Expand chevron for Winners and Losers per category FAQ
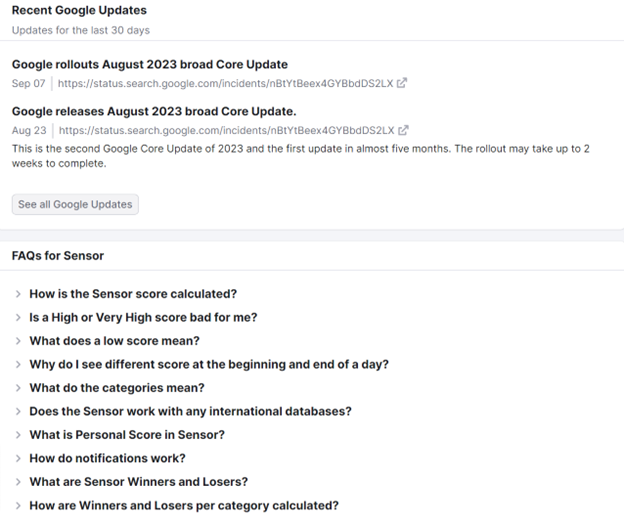Image resolution: width=624 pixels, height=524 pixels. coord(18,506)
